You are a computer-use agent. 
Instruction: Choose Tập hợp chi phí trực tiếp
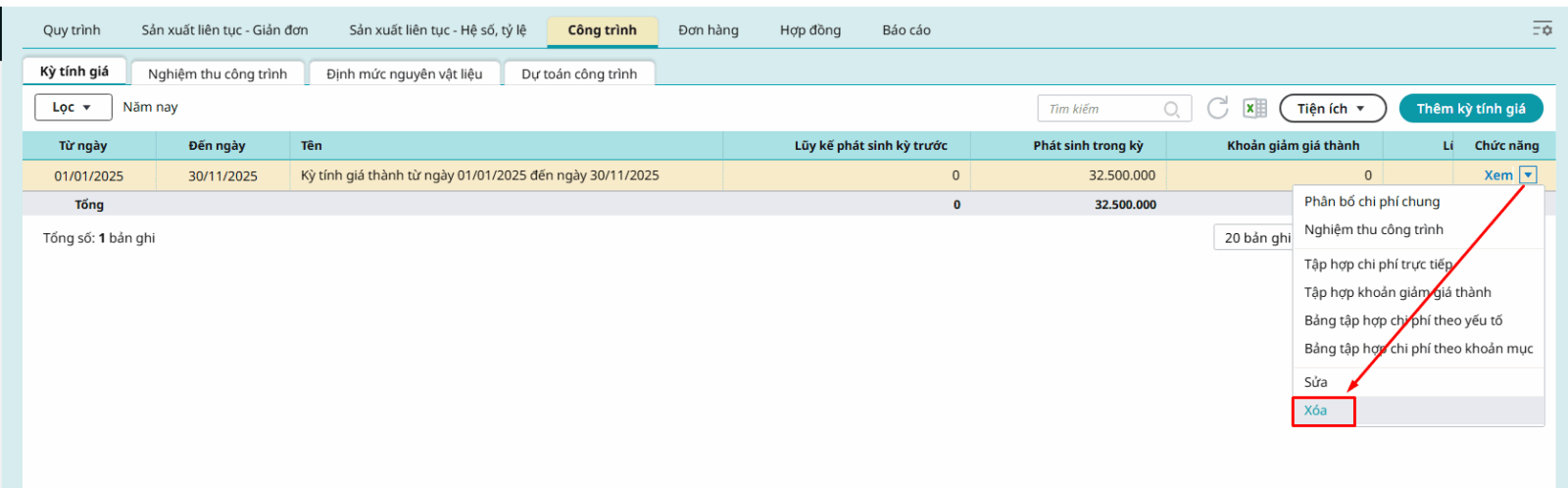tap(1378, 265)
